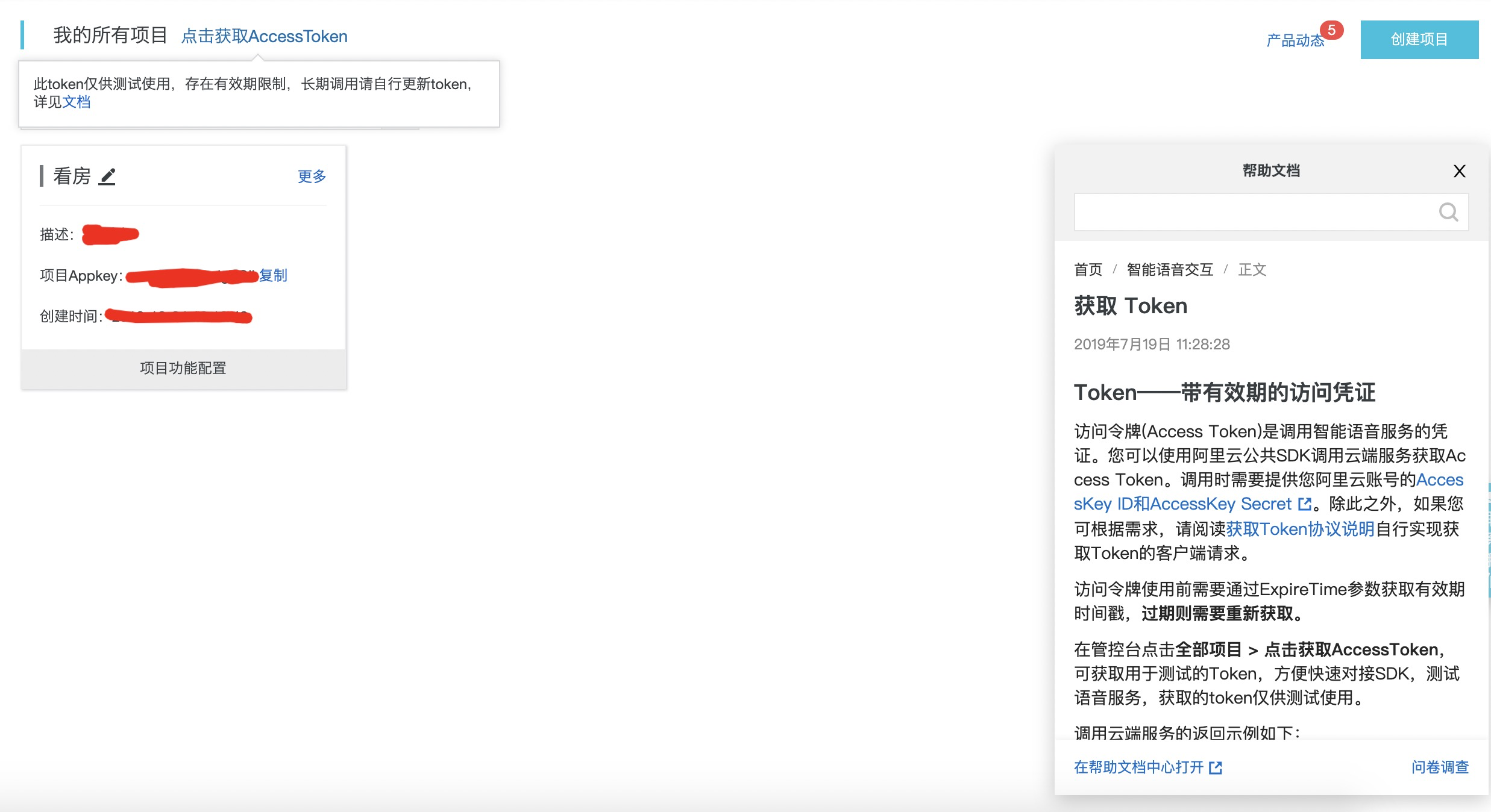
Task: Click 点击获取AccessToken link
Action: point(264,36)
